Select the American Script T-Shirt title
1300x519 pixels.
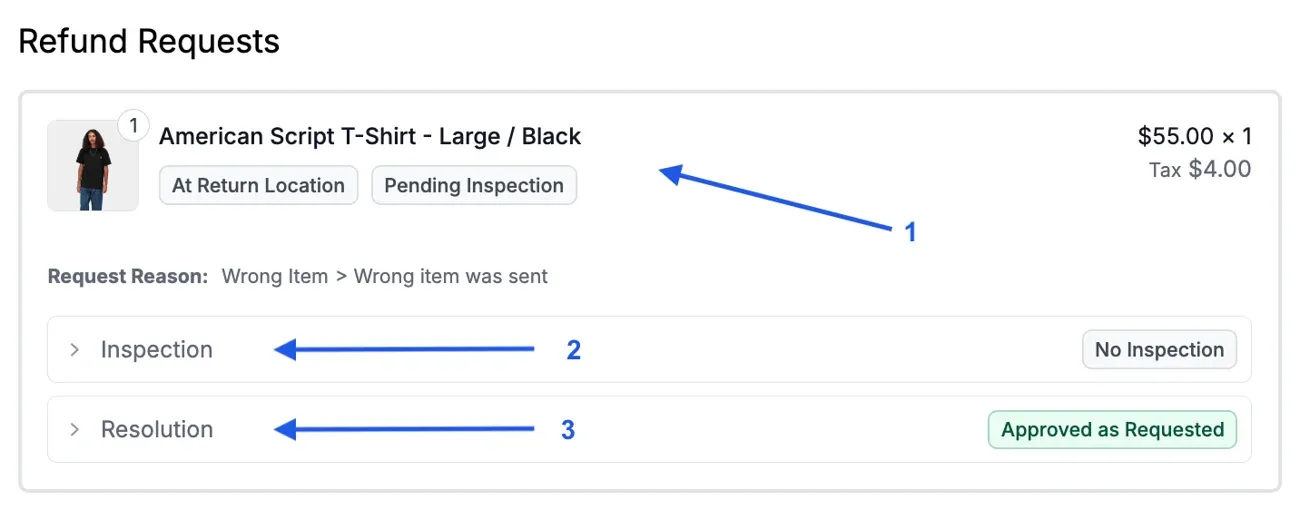[x=370, y=136]
